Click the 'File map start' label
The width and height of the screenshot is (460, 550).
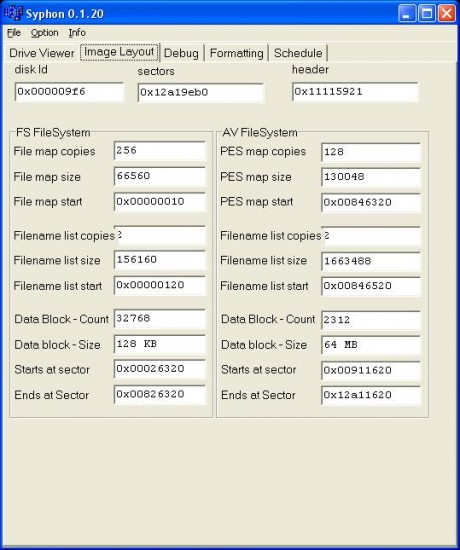coord(48,202)
